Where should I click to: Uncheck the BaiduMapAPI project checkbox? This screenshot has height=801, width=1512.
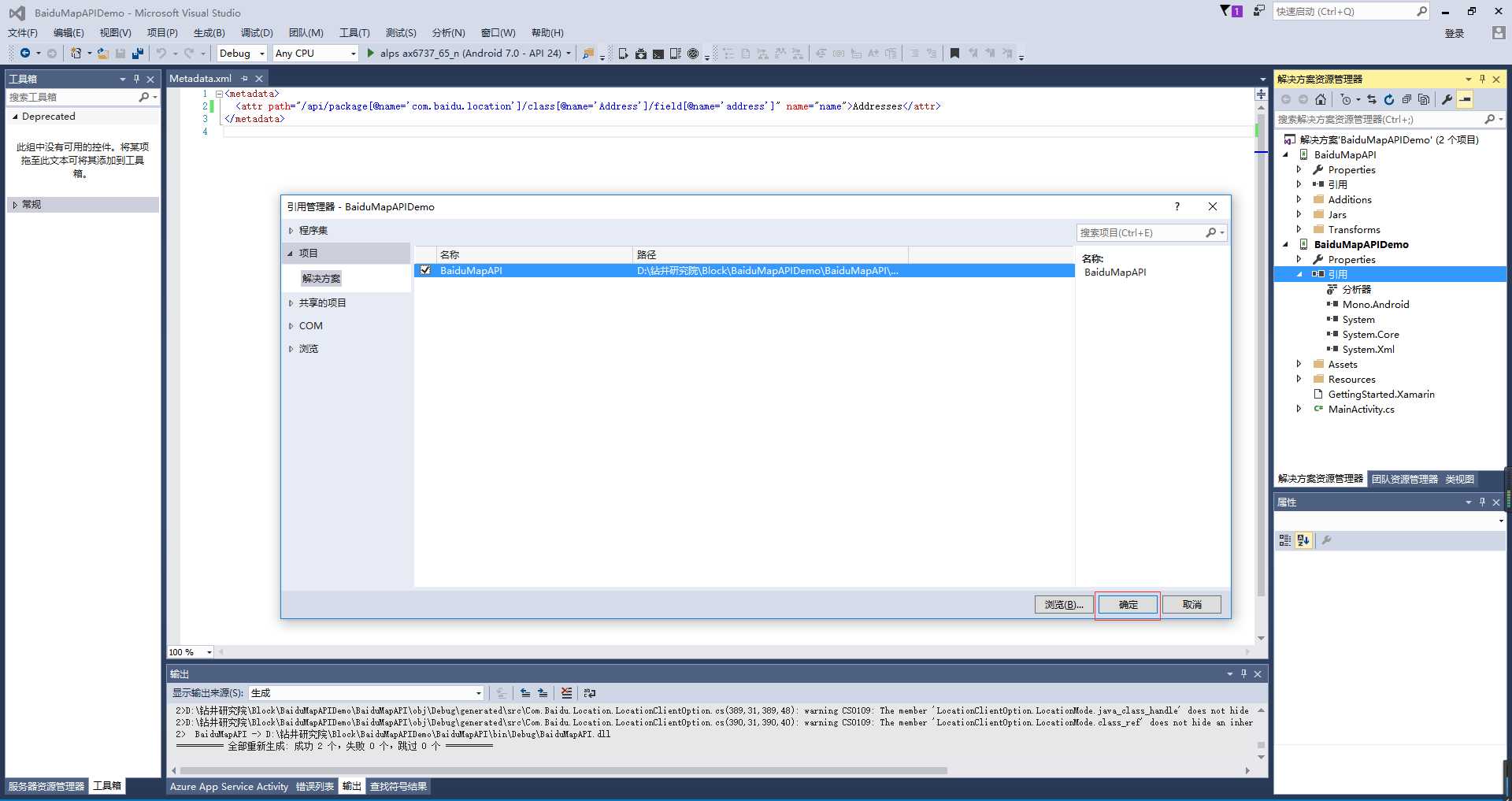tap(425, 270)
